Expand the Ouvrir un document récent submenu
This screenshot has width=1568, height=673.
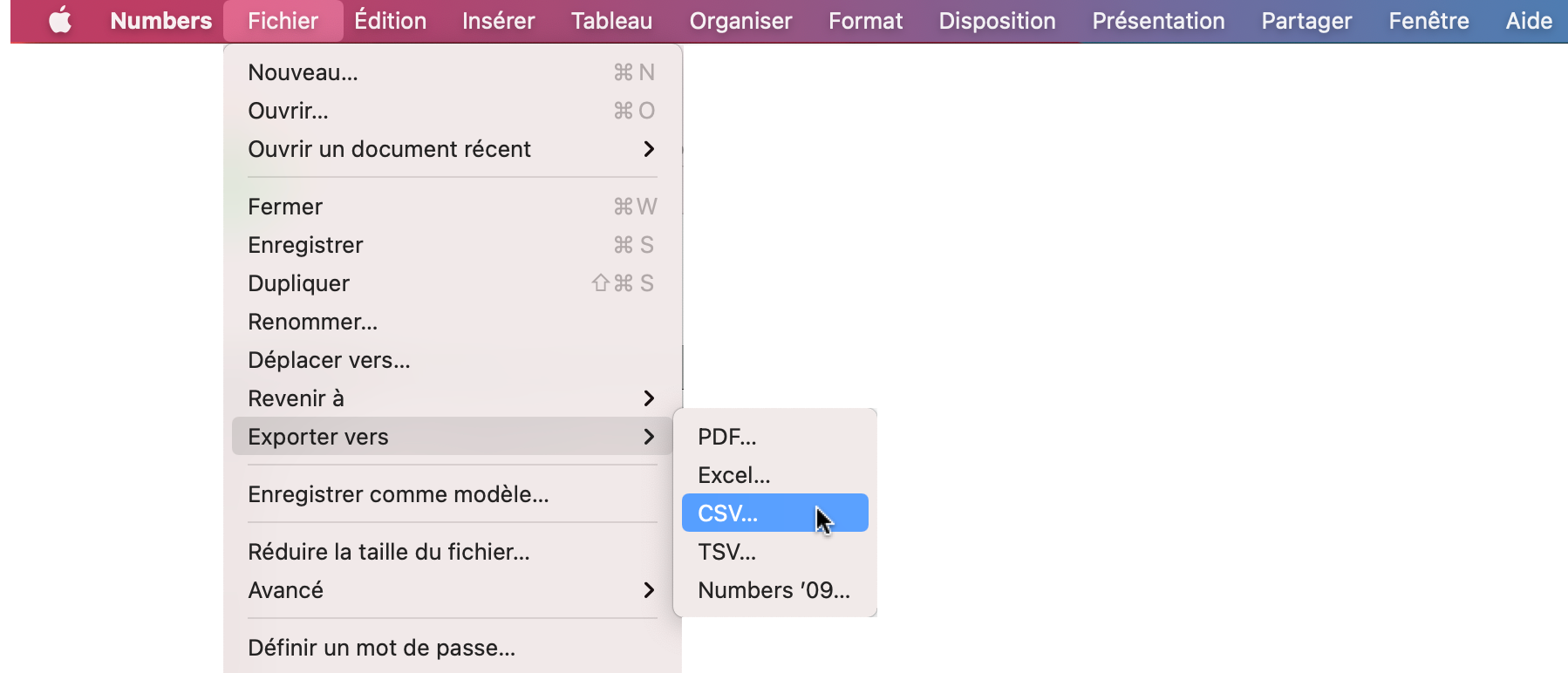point(390,149)
